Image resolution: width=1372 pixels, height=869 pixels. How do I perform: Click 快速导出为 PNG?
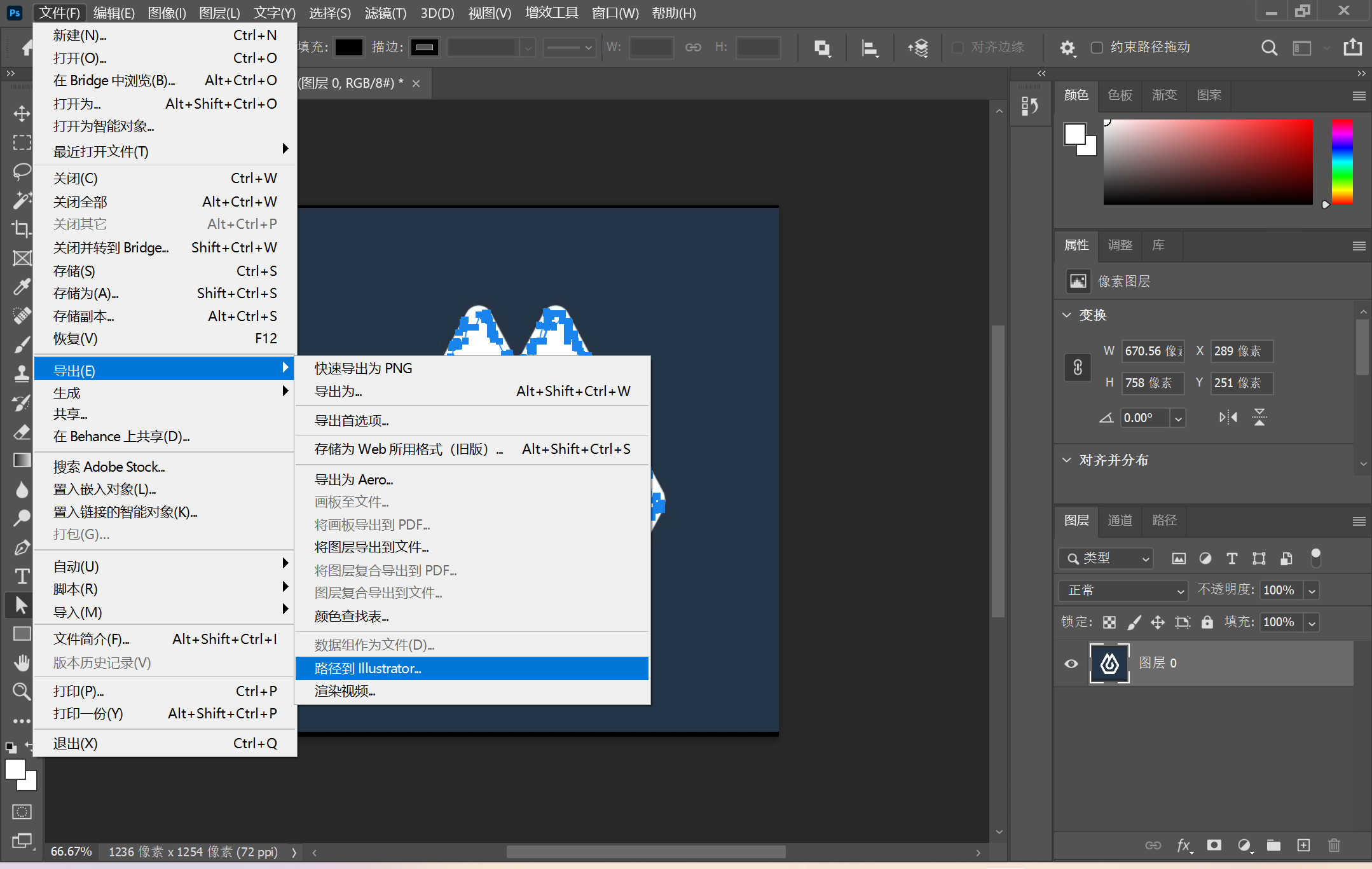364,369
